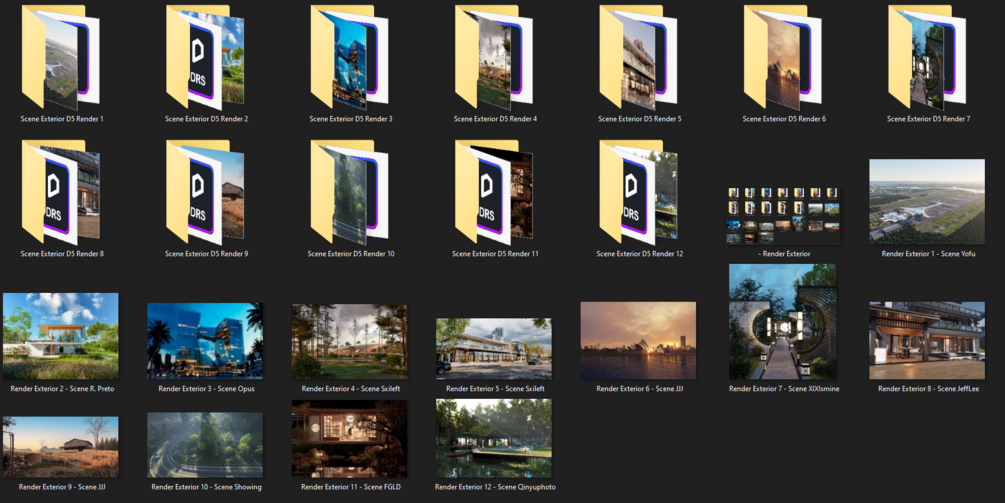Click the 'Scene Exterior D5 Render 1' file name
The width and height of the screenshot is (1005, 503).
(62, 119)
